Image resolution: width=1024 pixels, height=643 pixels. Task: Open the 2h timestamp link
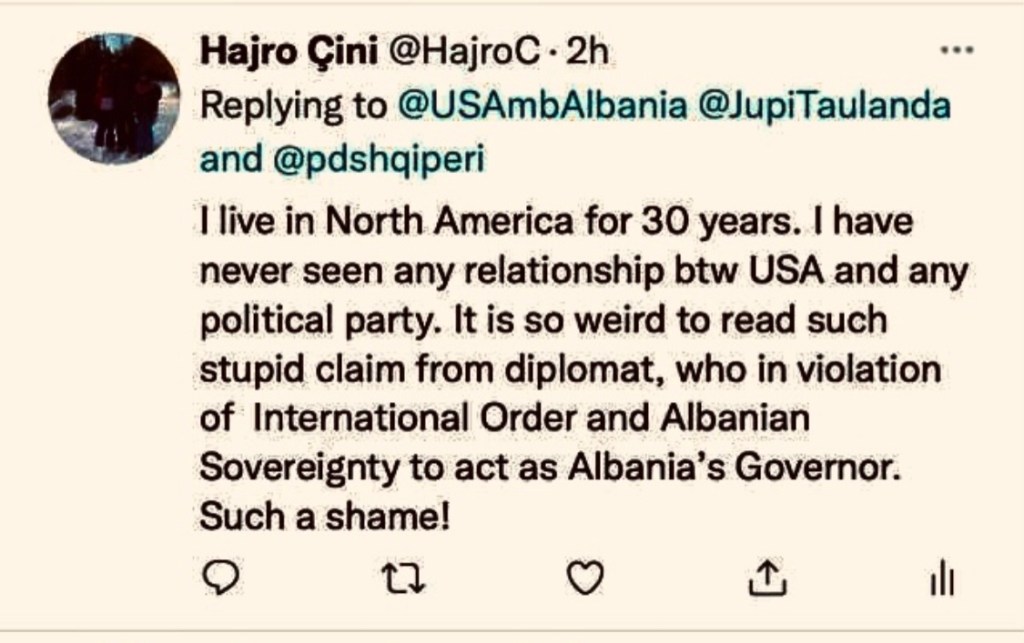coord(587,52)
